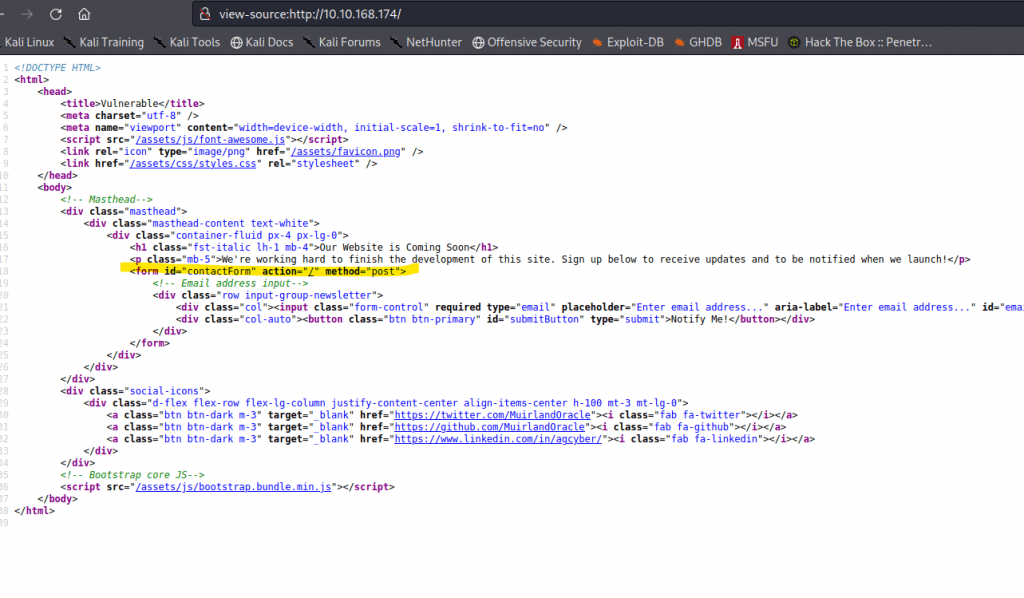
Task: Click the <!-- Bootstrap core JS--> comment
Action: 133,475
